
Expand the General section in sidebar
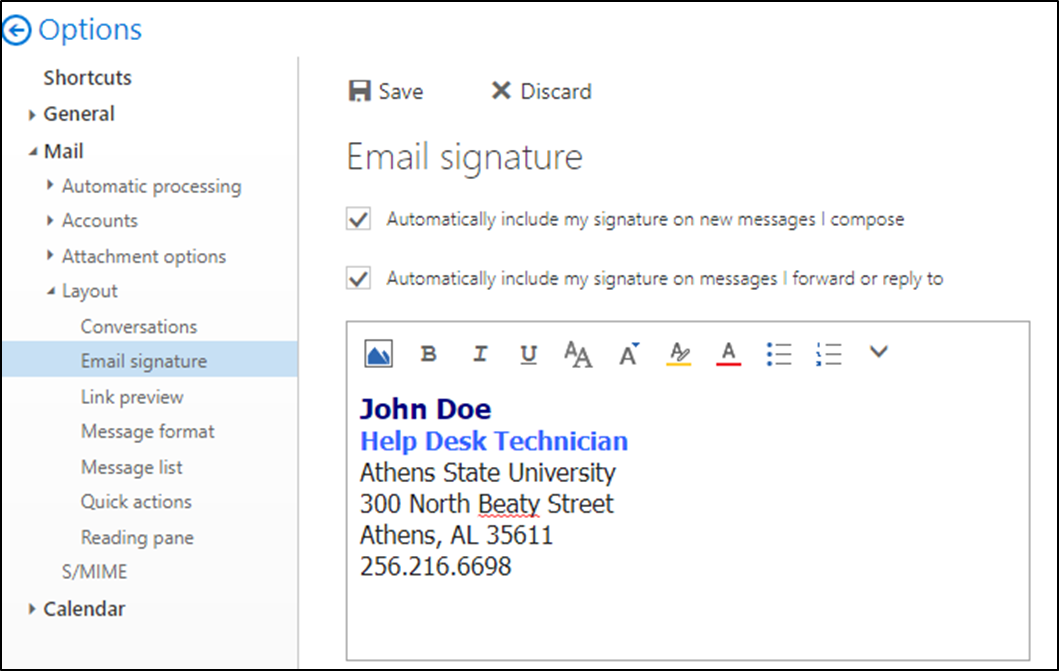point(33,115)
